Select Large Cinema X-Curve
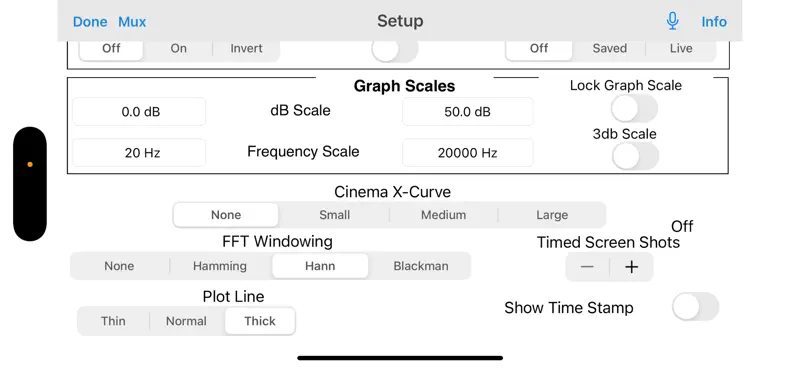Image resolution: width=800 pixels, height=368 pixels. coord(552,215)
